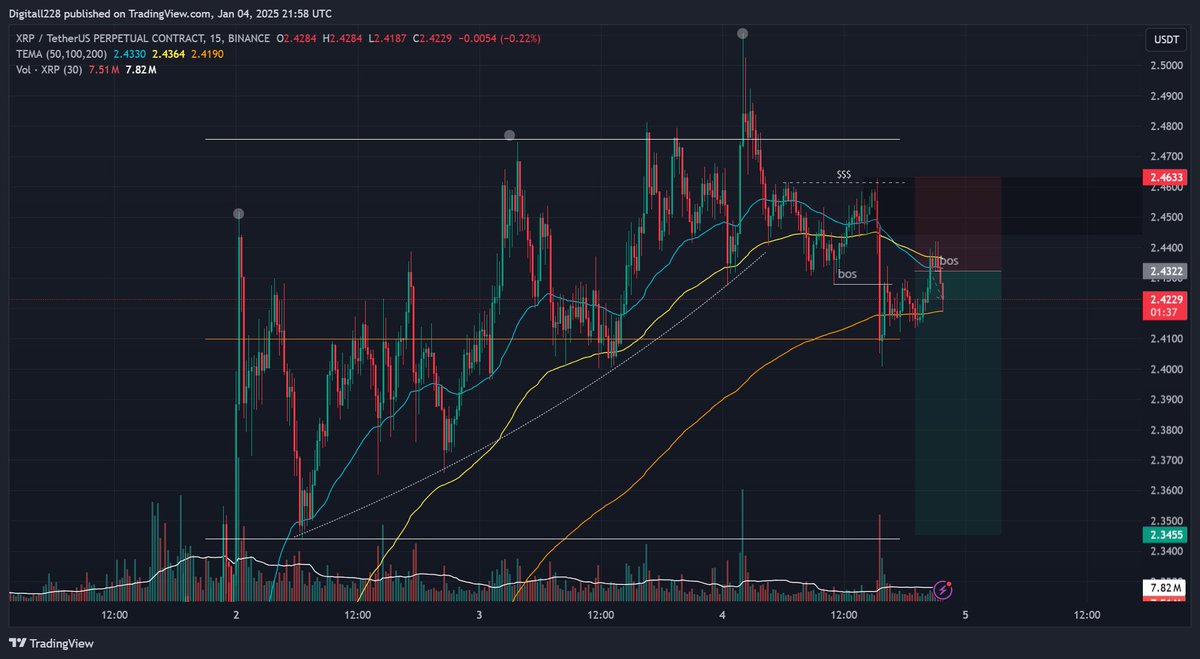Screen dimensions: 1200x659
Task: Click the header text 'Digitall228 published on TradingView.com'
Action: click(112, 13)
